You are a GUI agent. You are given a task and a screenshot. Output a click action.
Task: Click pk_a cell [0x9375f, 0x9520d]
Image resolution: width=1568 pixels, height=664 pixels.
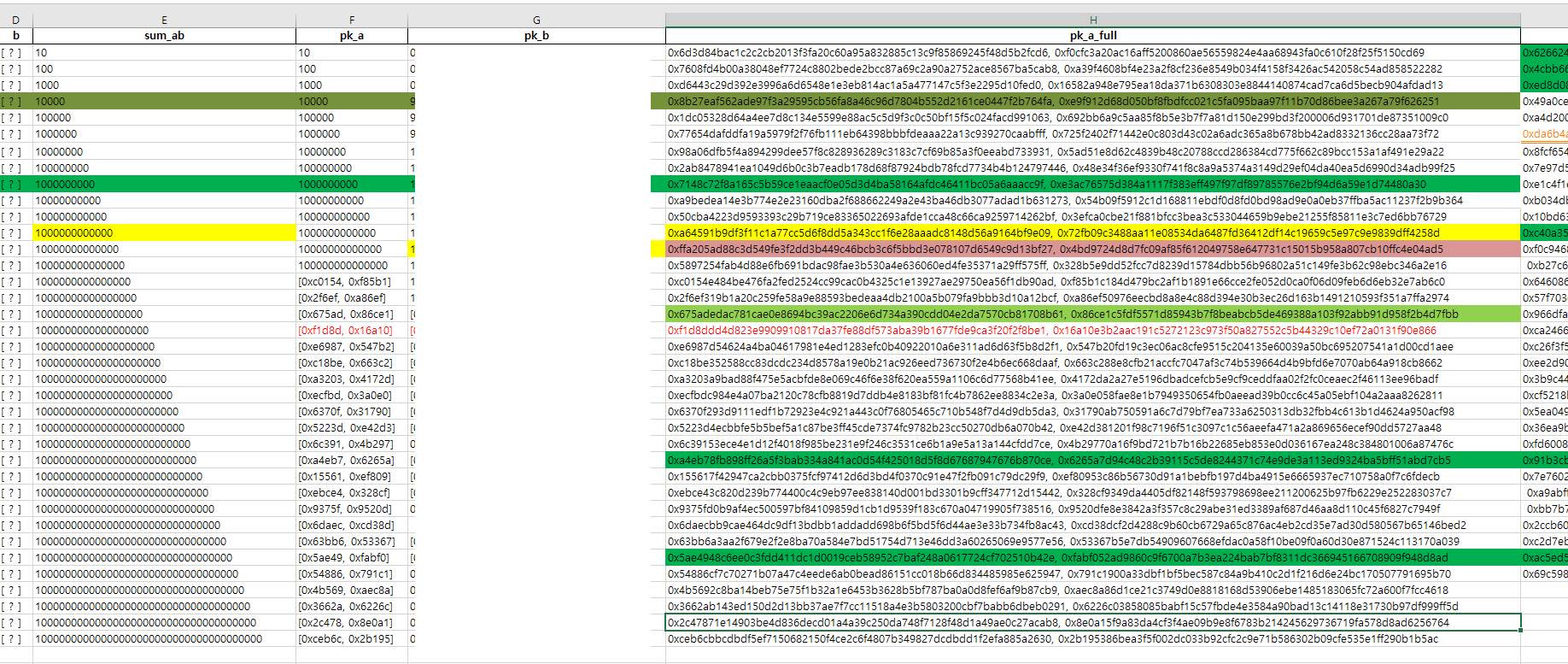pyautogui.click(x=352, y=508)
